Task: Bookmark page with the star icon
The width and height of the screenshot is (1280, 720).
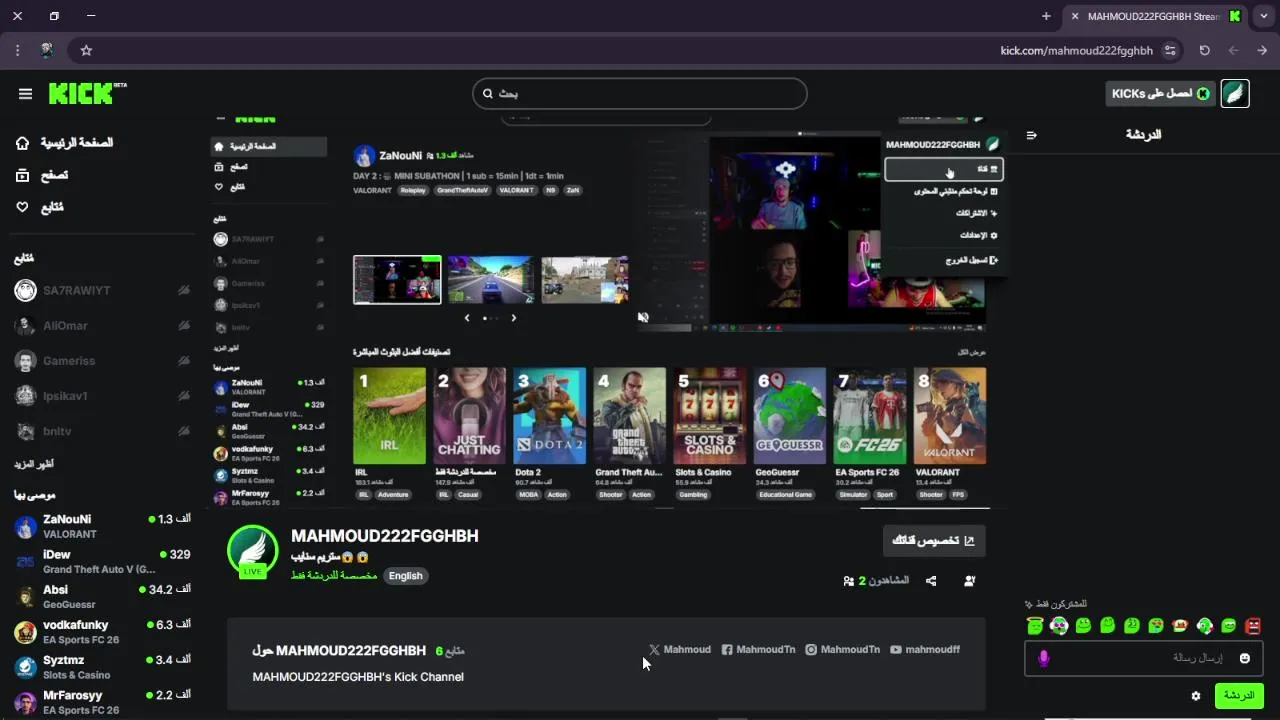Action: [86, 50]
